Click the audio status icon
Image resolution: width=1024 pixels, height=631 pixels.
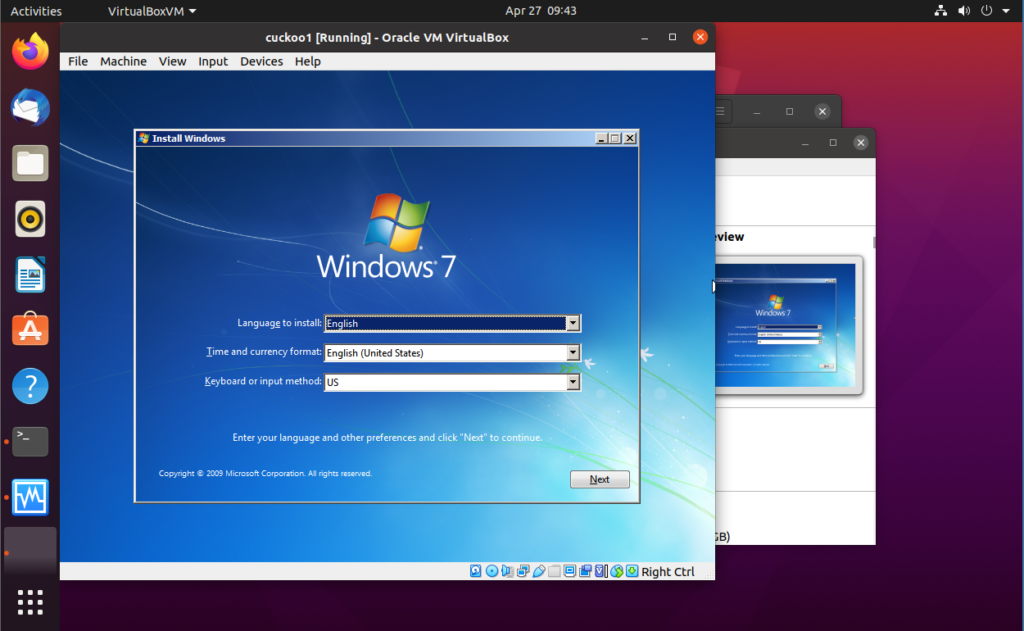point(506,571)
